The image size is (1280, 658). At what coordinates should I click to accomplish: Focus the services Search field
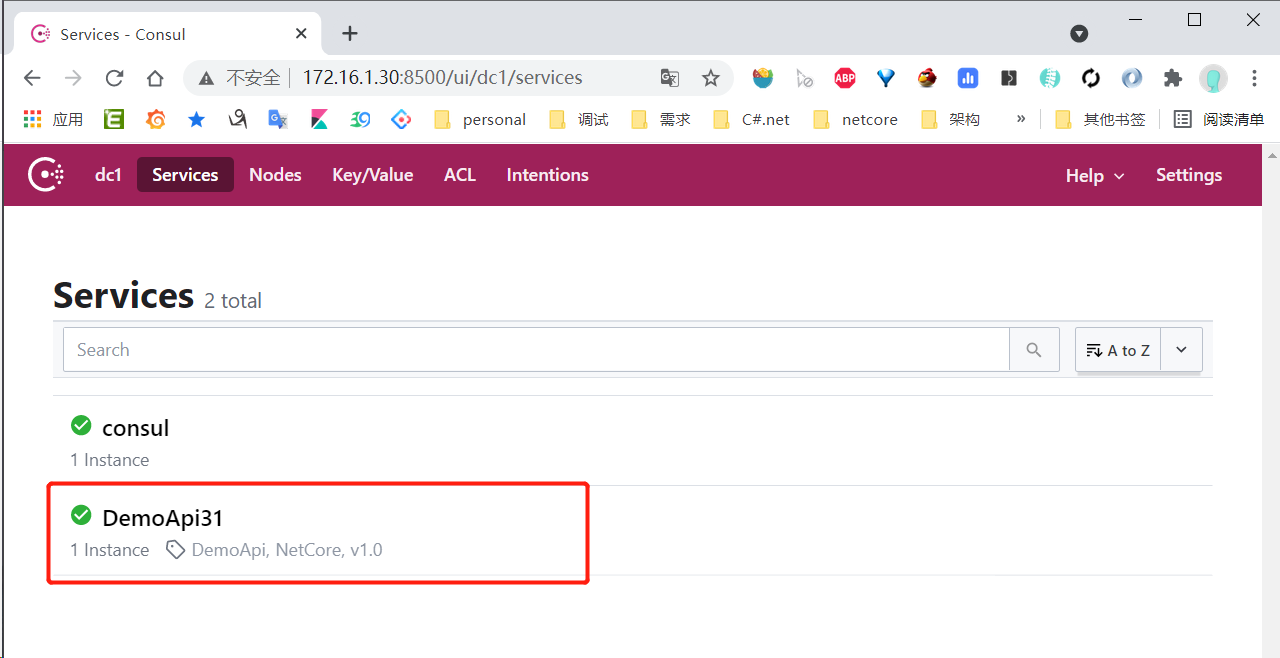click(x=536, y=350)
